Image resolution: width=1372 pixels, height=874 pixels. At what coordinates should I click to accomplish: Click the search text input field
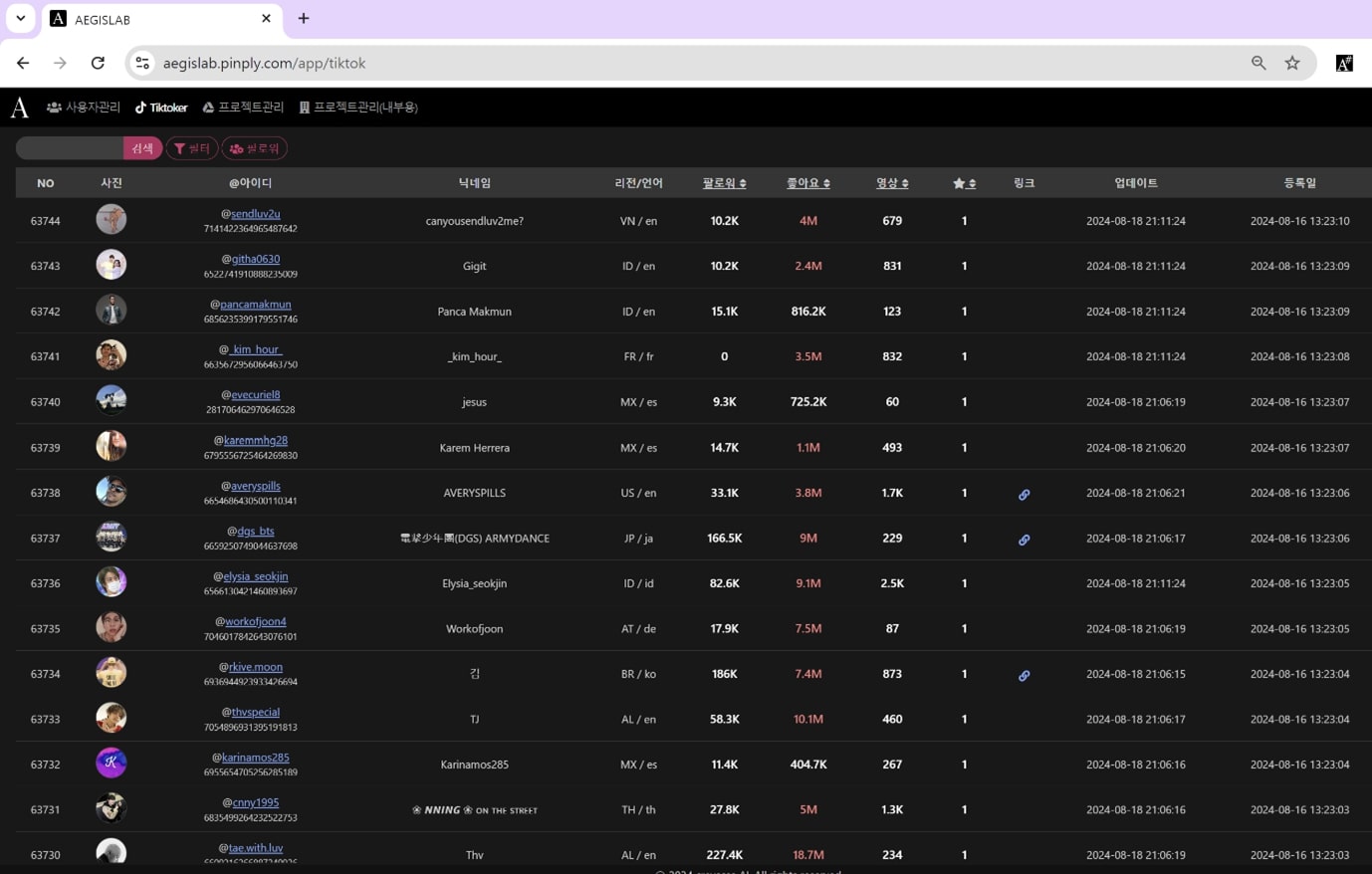[x=70, y=148]
